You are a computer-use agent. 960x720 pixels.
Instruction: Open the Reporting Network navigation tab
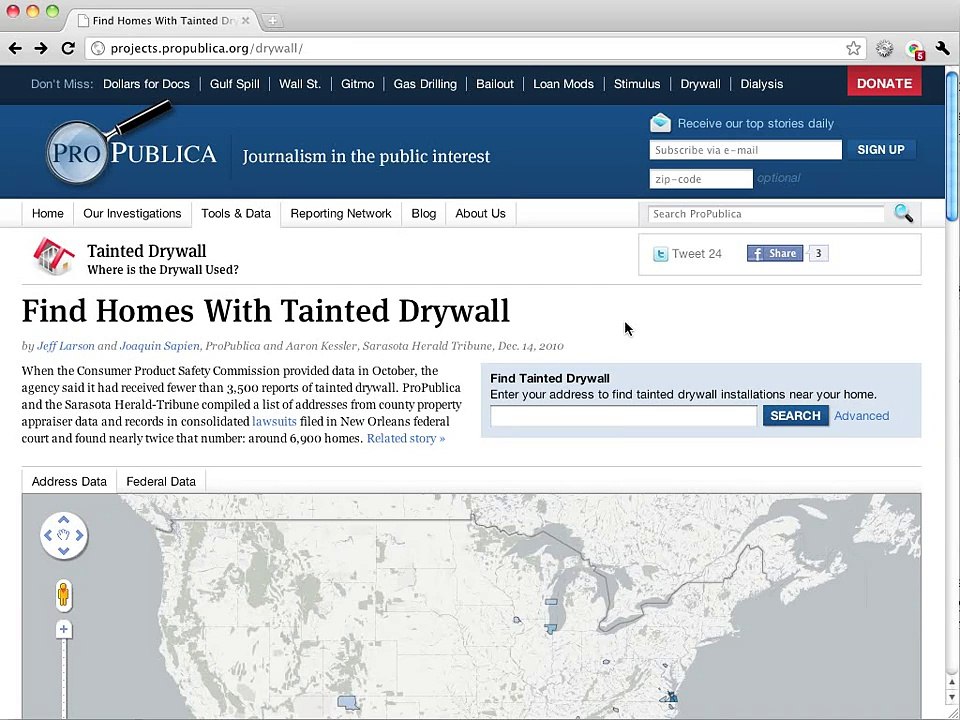coord(341,214)
